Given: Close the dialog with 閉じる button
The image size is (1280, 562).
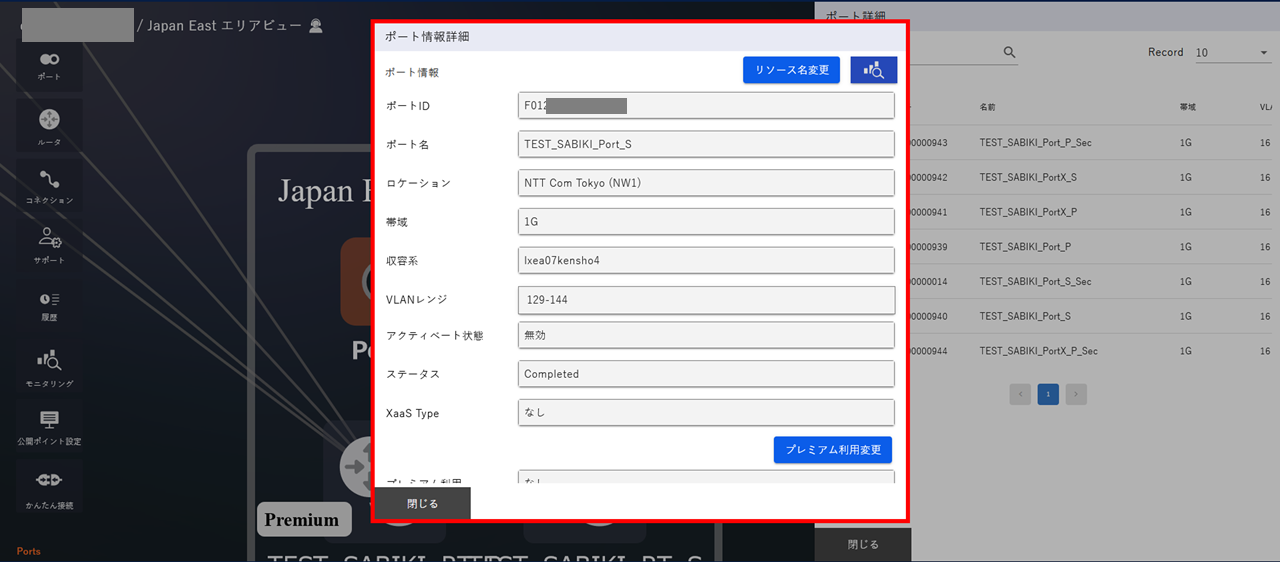Looking at the screenshot, I should click(422, 503).
